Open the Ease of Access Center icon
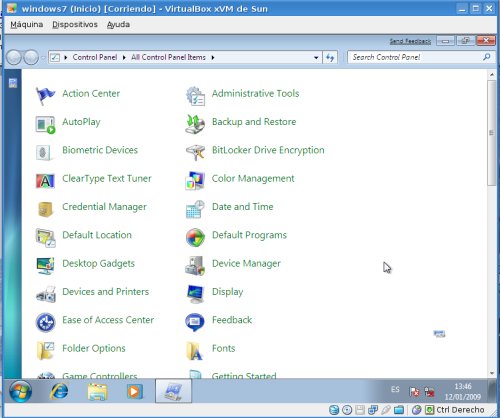 [45, 322]
